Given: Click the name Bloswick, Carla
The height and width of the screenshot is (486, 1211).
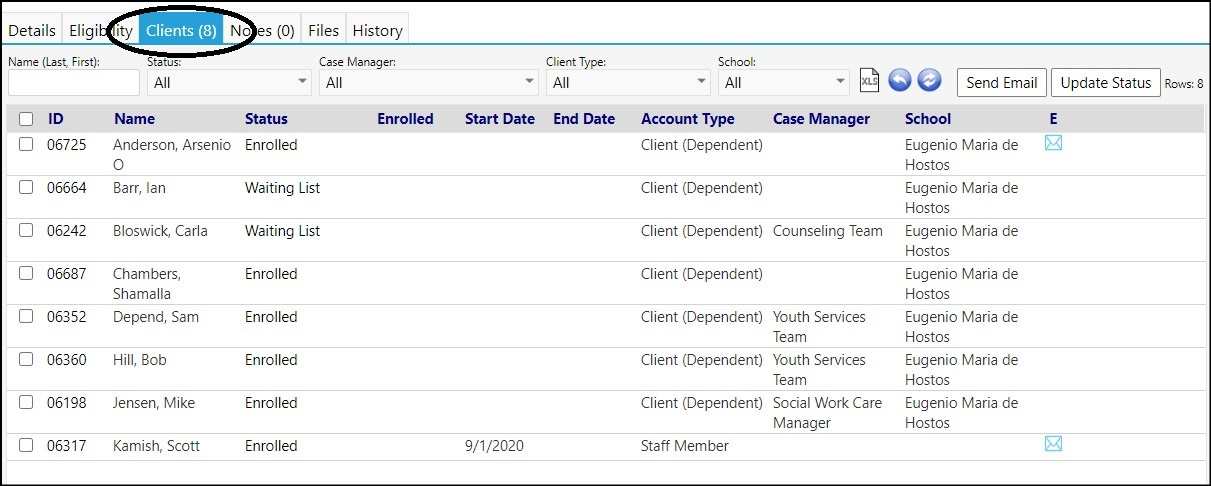Looking at the screenshot, I should click(x=160, y=231).
